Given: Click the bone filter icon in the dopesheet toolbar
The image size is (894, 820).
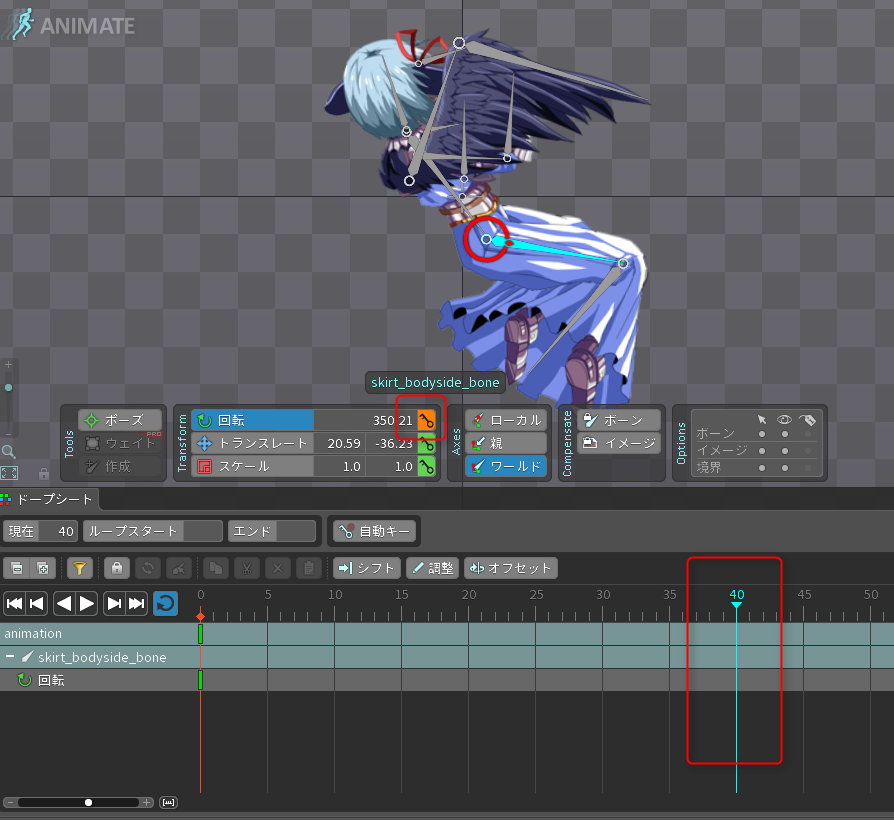Looking at the screenshot, I should [x=178, y=568].
